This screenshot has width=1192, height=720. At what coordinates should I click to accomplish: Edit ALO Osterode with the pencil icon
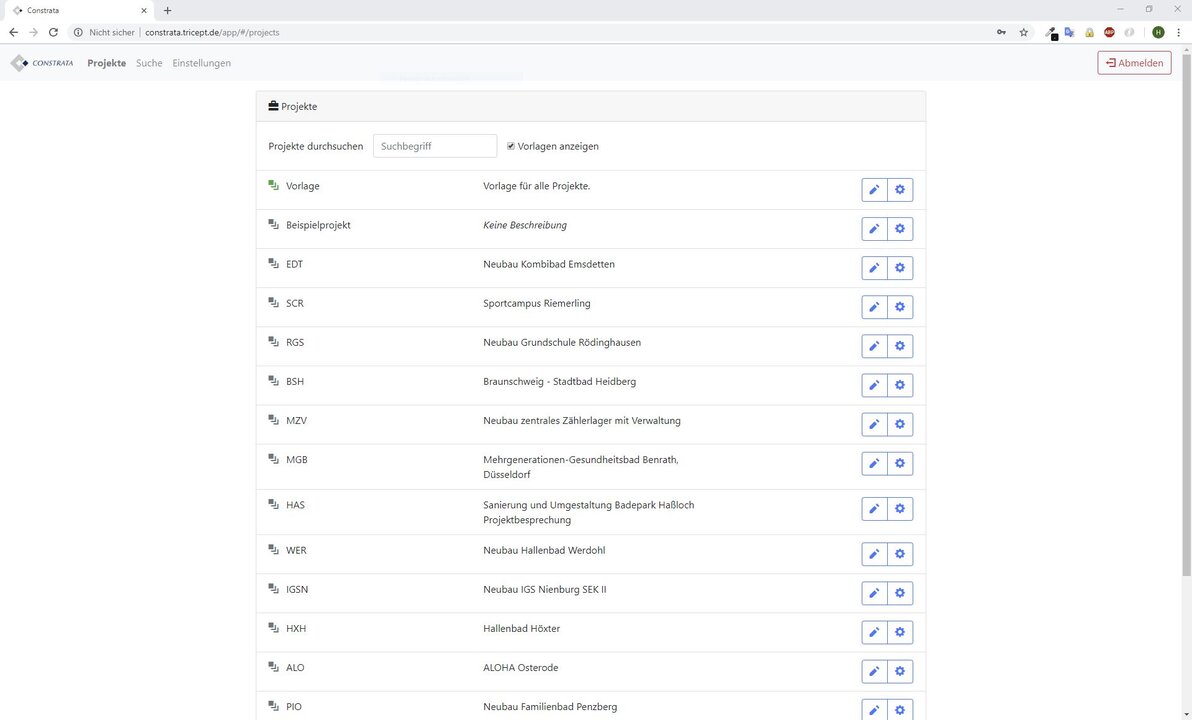873,670
